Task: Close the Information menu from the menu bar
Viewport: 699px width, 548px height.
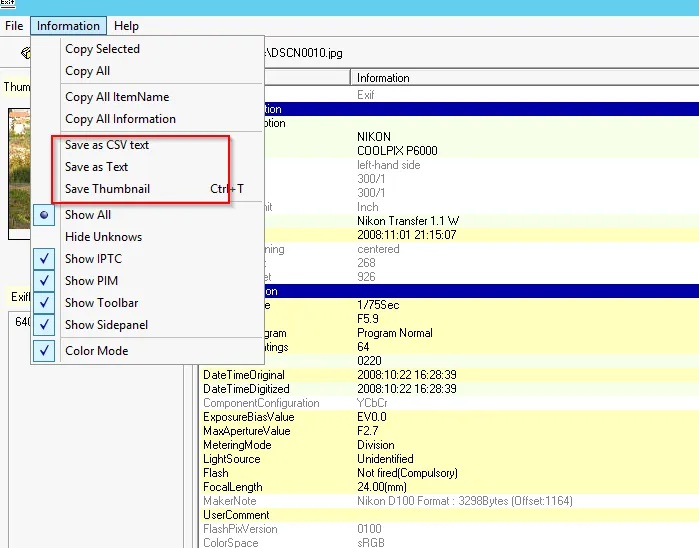Action: 68,26
